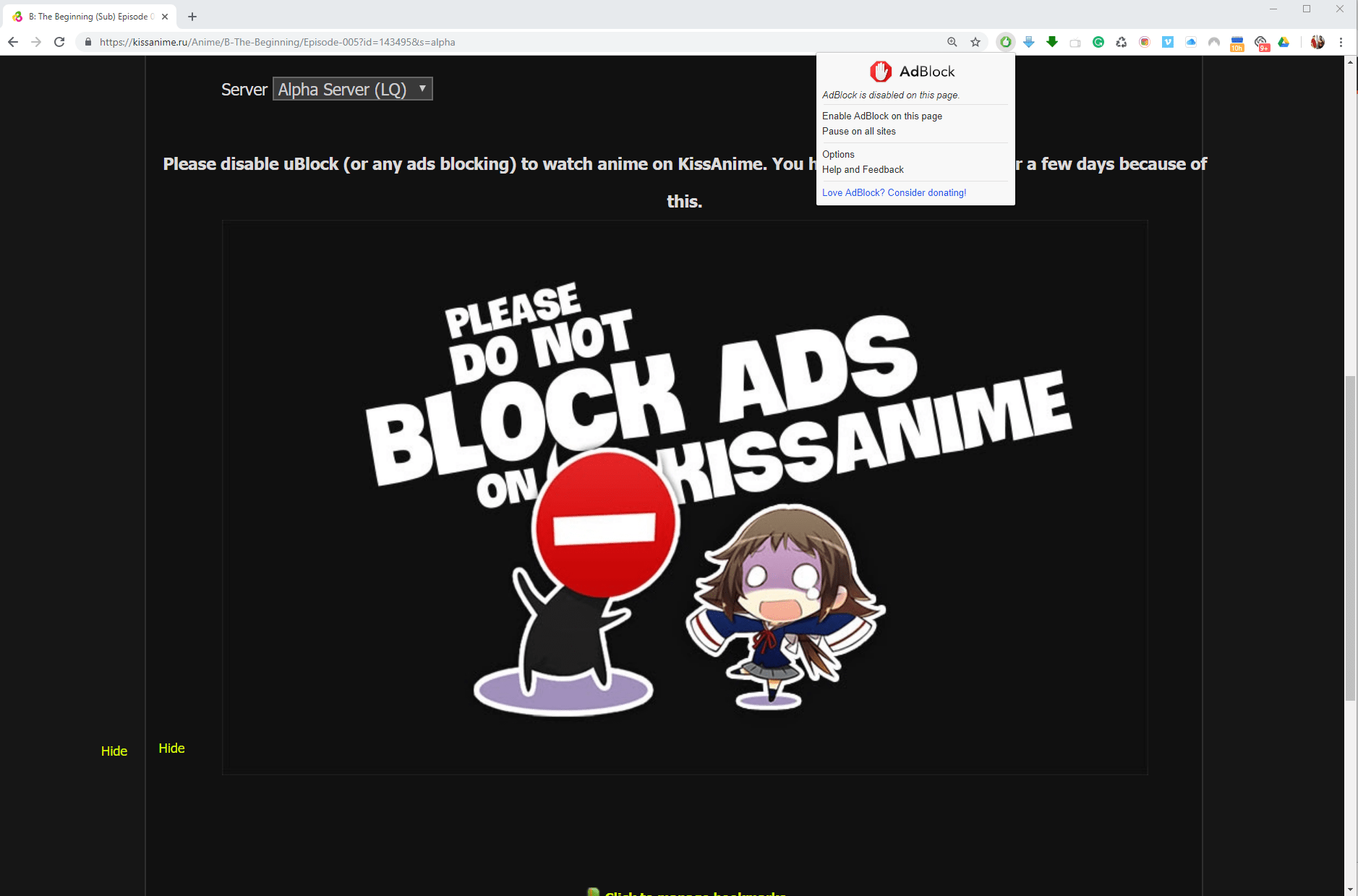
Task: Open Help and Feedback in AdBlock menu
Action: [863, 169]
